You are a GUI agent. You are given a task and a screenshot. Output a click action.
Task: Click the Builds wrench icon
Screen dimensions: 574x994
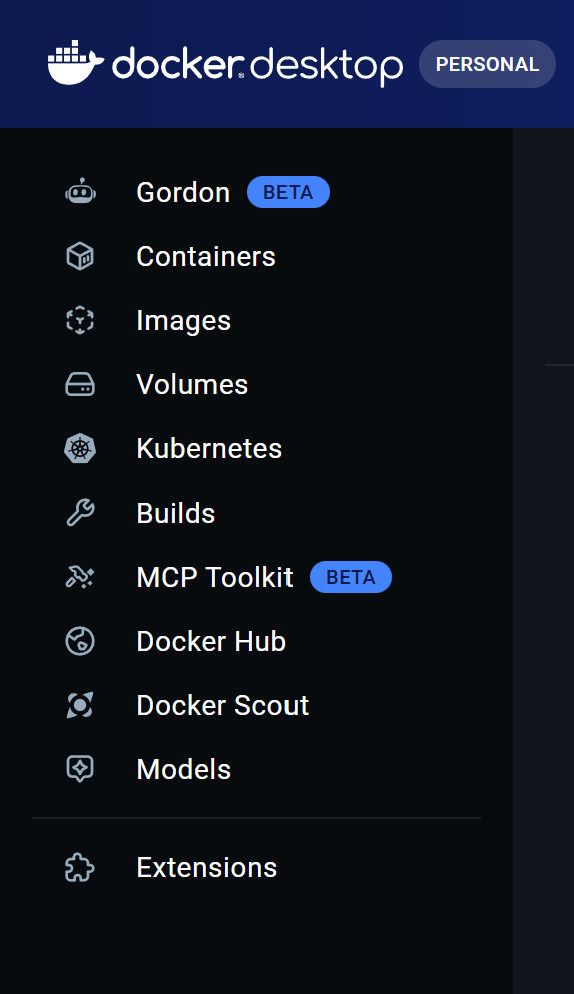point(80,513)
